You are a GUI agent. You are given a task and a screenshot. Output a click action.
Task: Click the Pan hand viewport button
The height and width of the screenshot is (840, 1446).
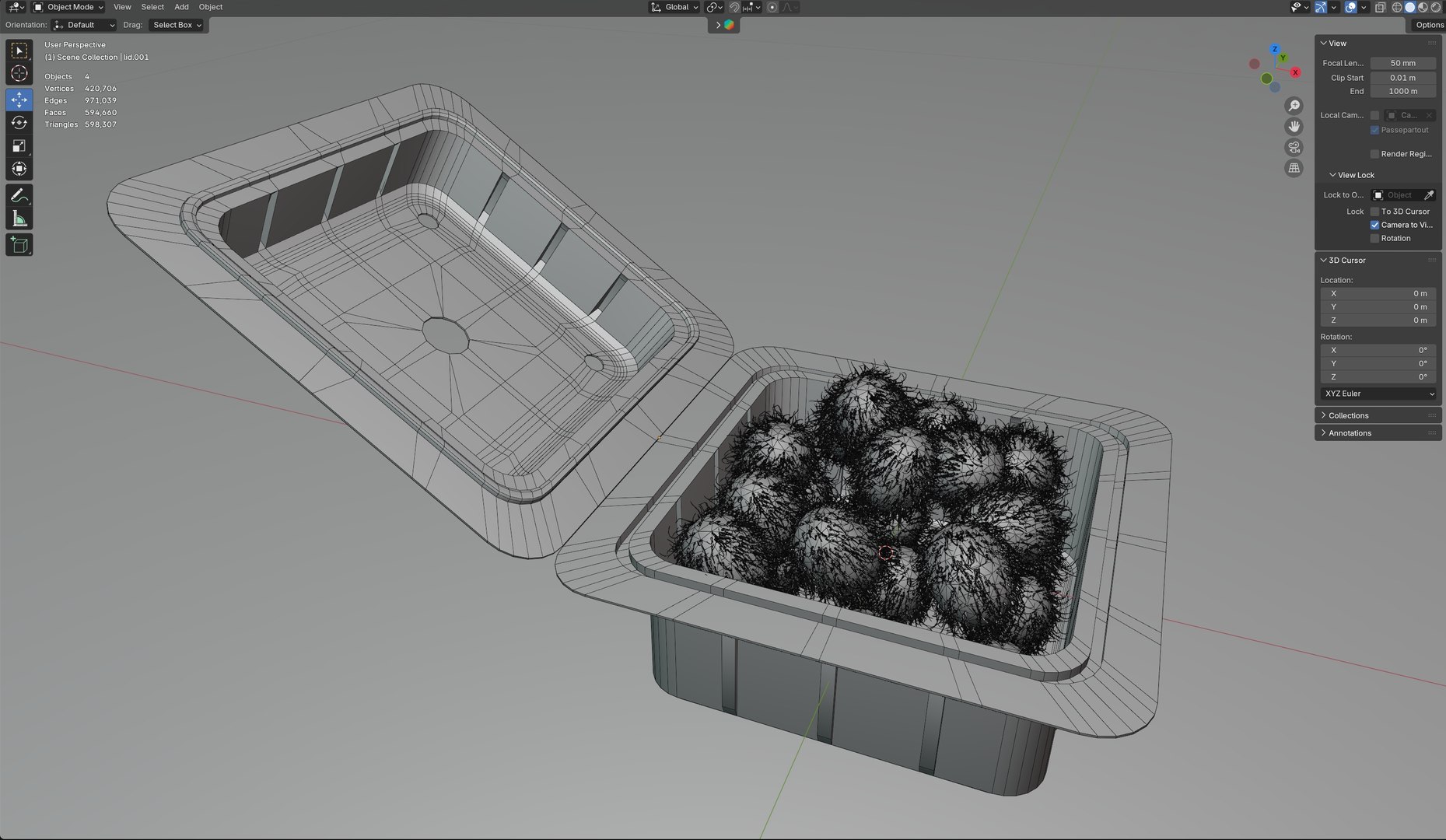coord(1294,126)
